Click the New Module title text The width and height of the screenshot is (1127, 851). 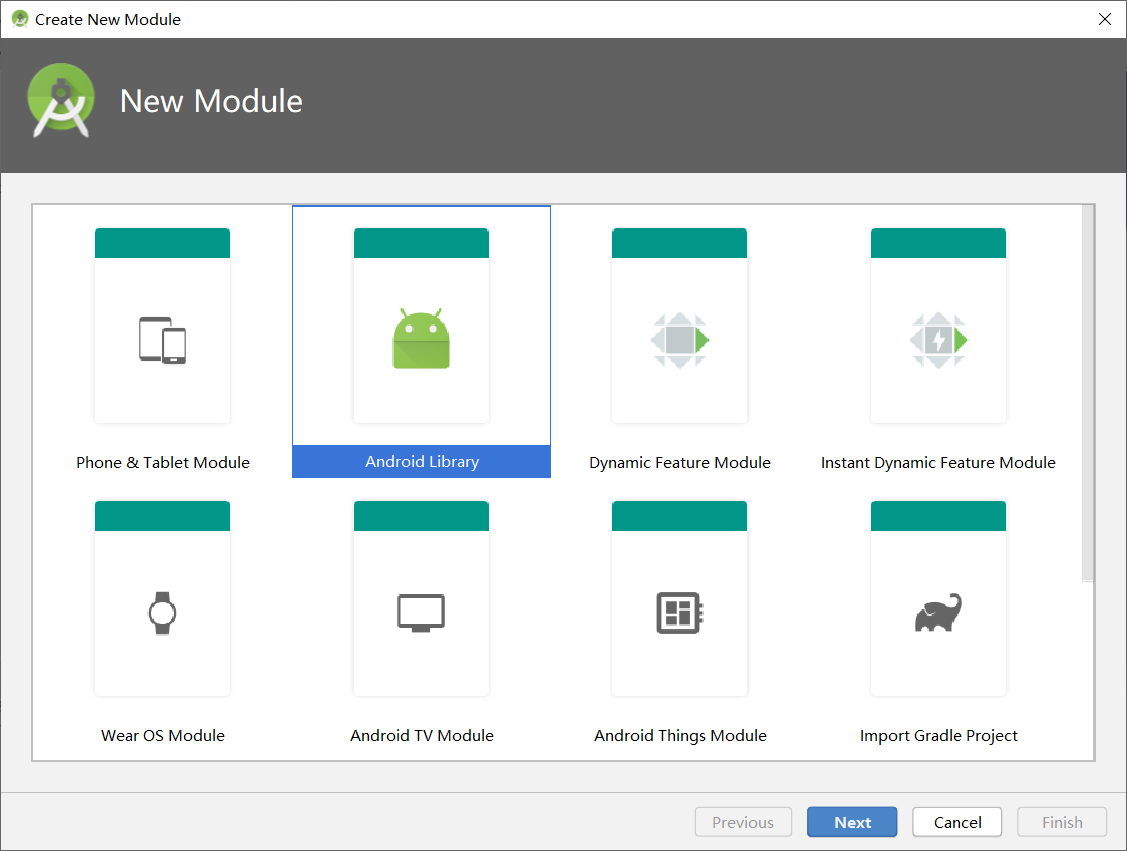[210, 100]
